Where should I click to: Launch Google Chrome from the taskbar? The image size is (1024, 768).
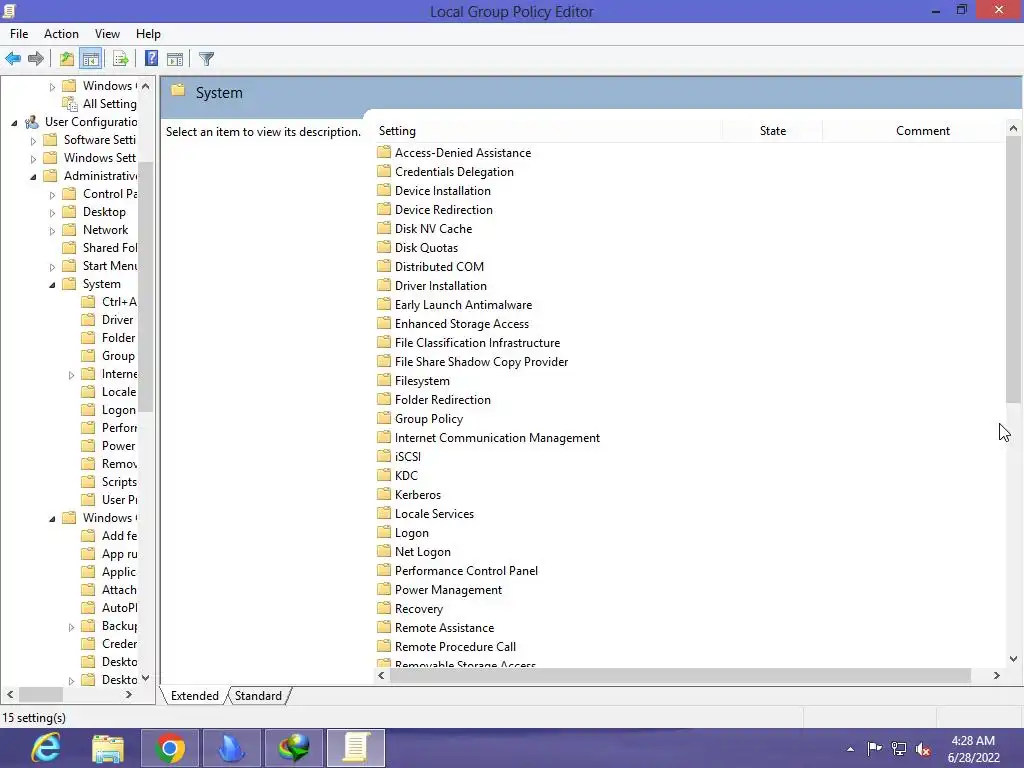coord(170,748)
